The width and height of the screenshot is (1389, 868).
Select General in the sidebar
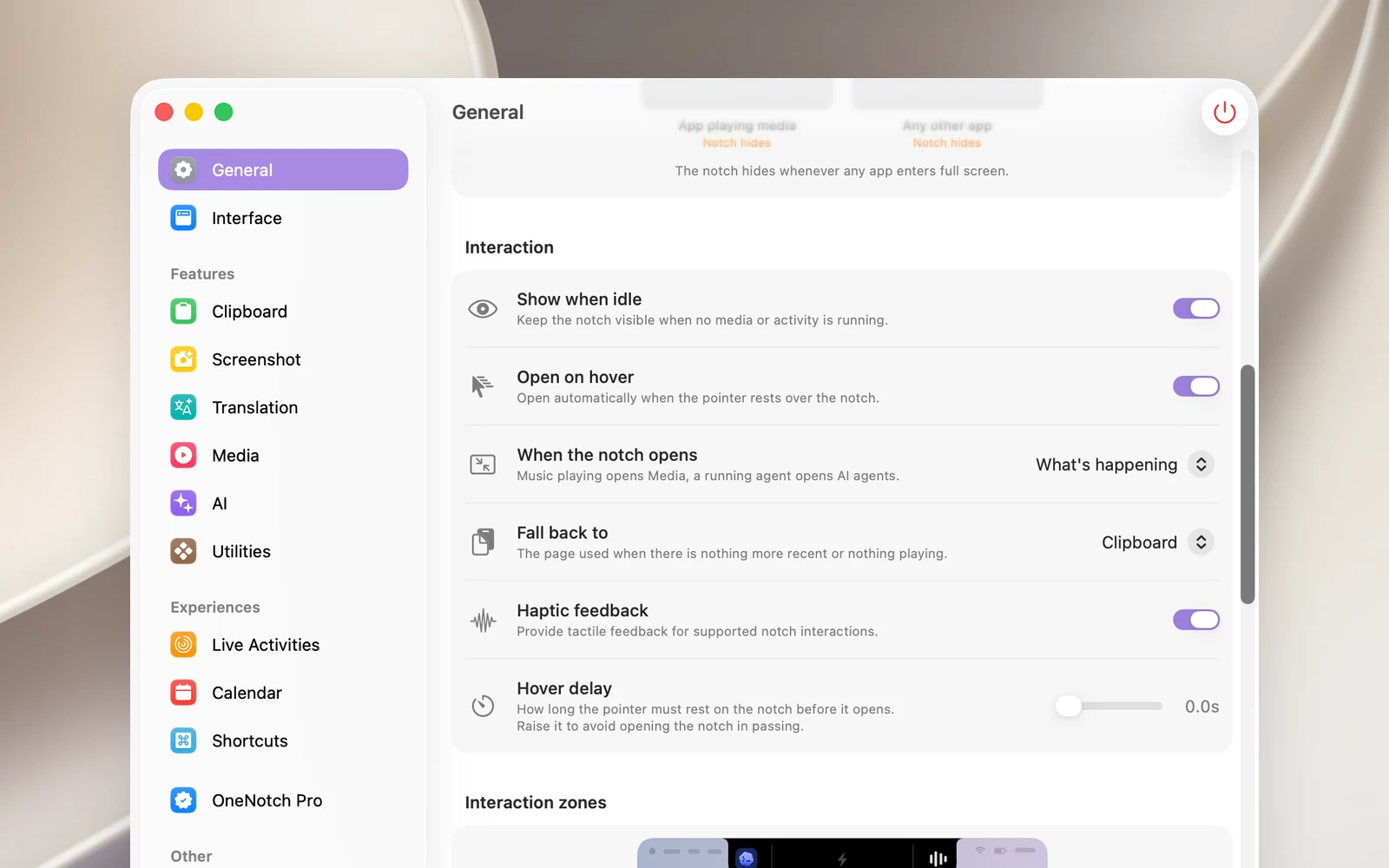click(x=283, y=169)
